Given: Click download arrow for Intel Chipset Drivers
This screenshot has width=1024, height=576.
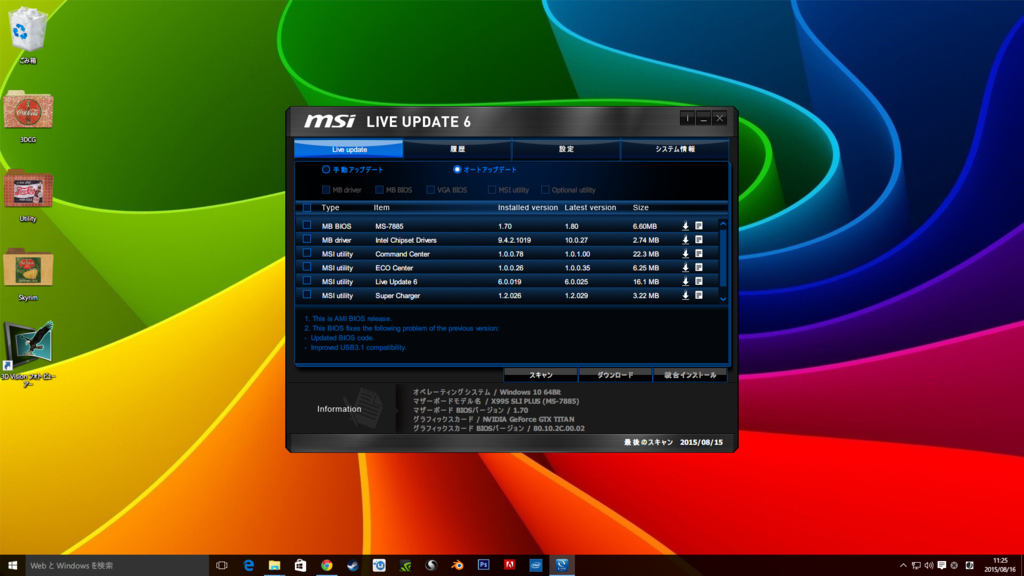Looking at the screenshot, I should click(x=685, y=240).
